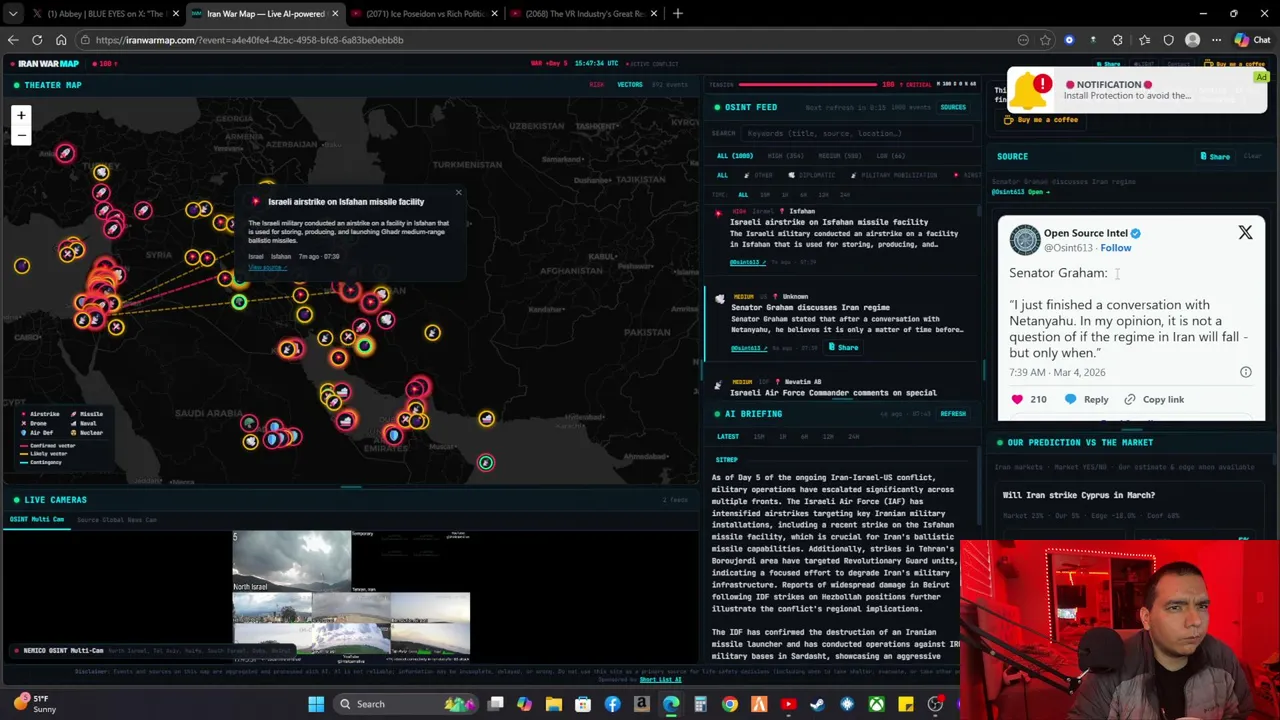Set feed time filter to 24H
The height and width of the screenshot is (720, 1280).
(845, 195)
